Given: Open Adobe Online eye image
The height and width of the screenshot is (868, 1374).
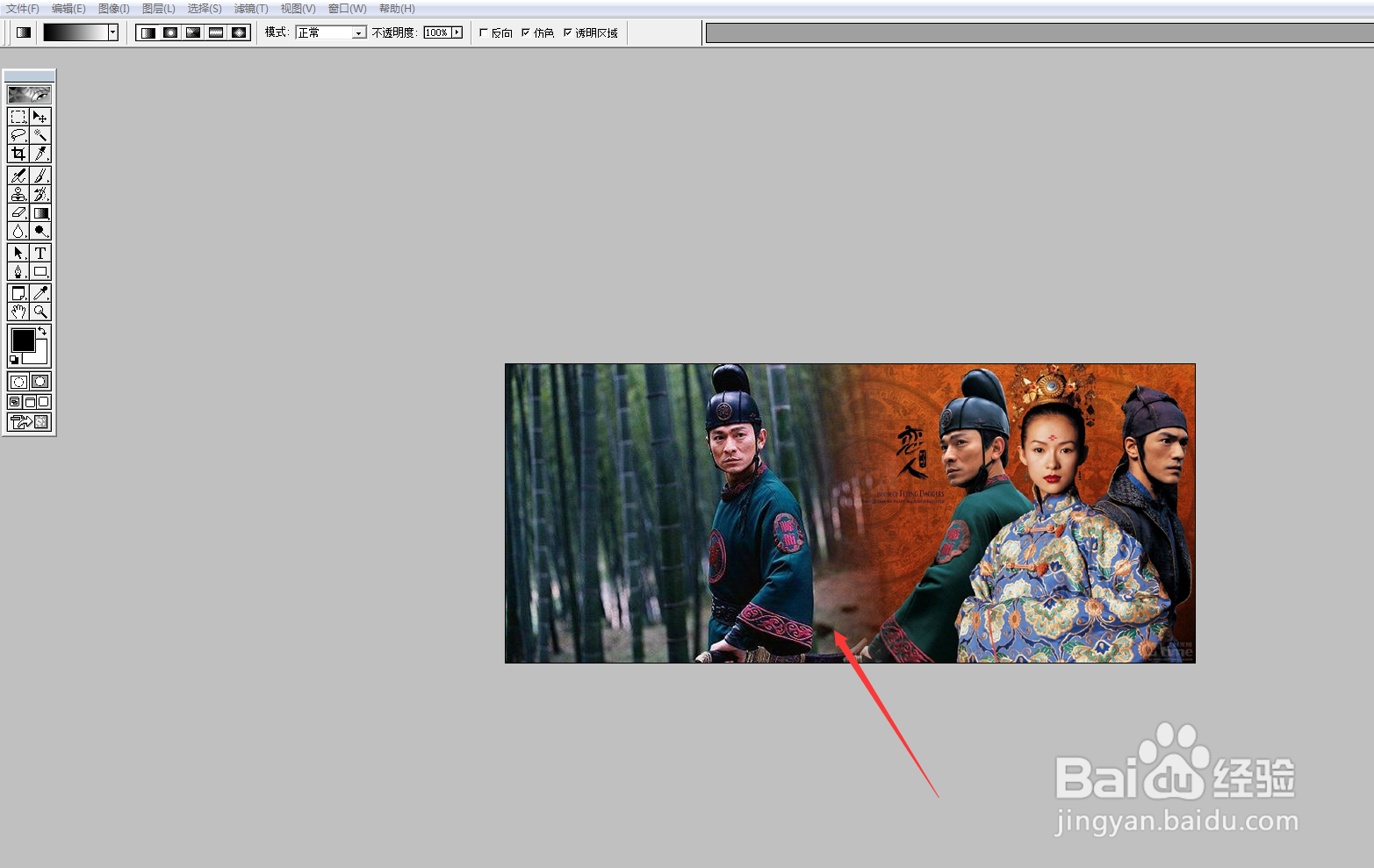Looking at the screenshot, I should pyautogui.click(x=29, y=94).
